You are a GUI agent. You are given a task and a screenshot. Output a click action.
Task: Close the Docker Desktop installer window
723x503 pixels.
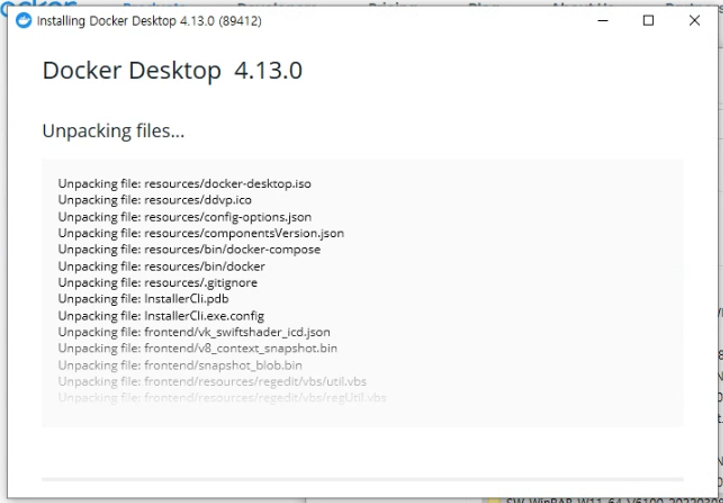[694, 21]
